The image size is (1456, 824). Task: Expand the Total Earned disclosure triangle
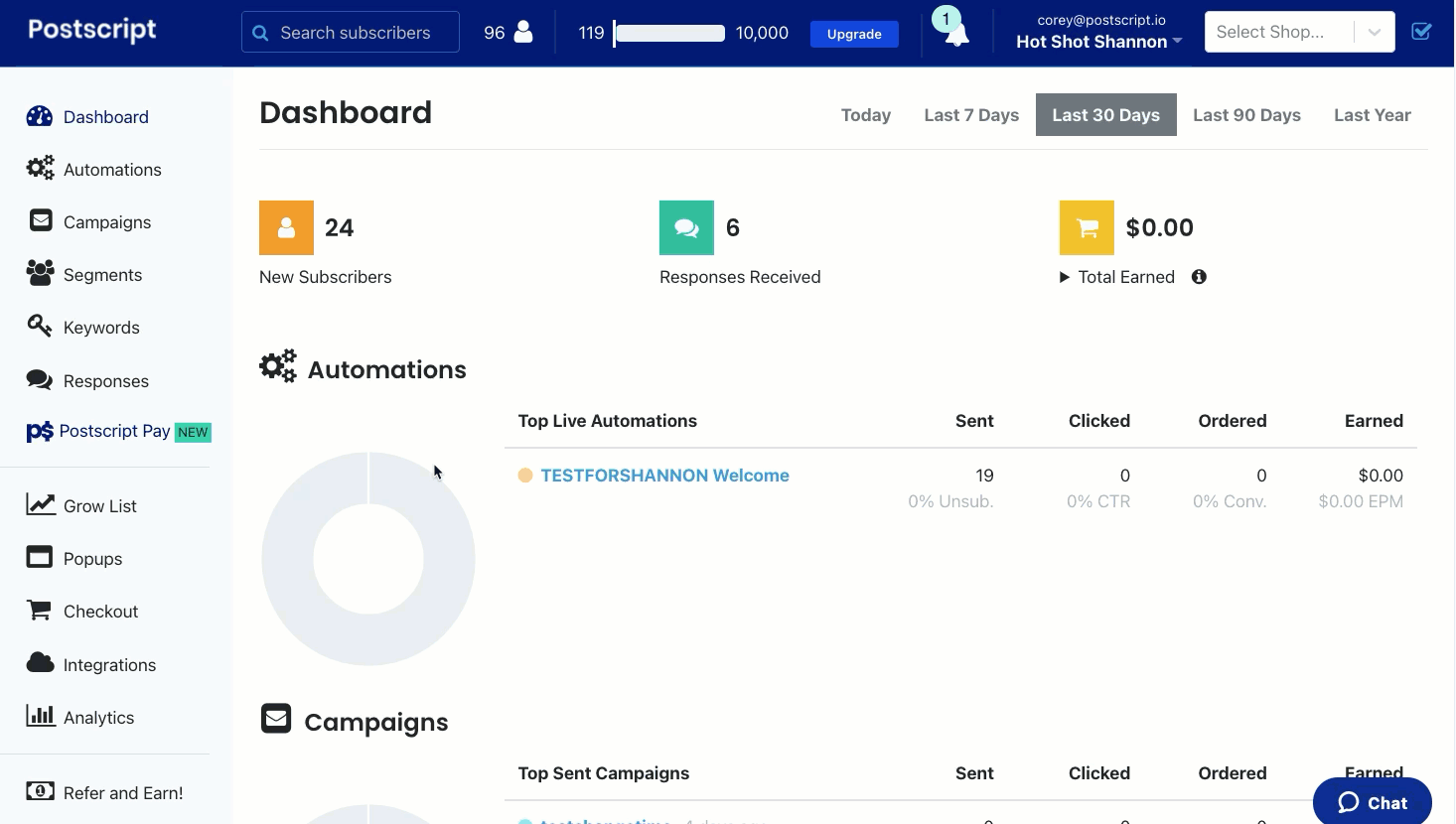(1065, 277)
